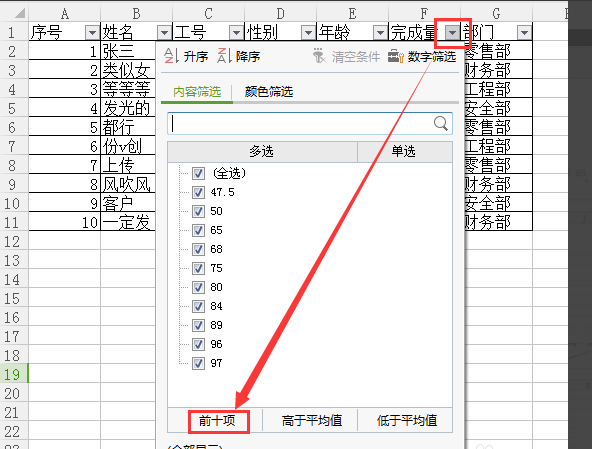This screenshot has height=449, width=592.
Task: Sort descending with 降序 button
Action: 238,56
